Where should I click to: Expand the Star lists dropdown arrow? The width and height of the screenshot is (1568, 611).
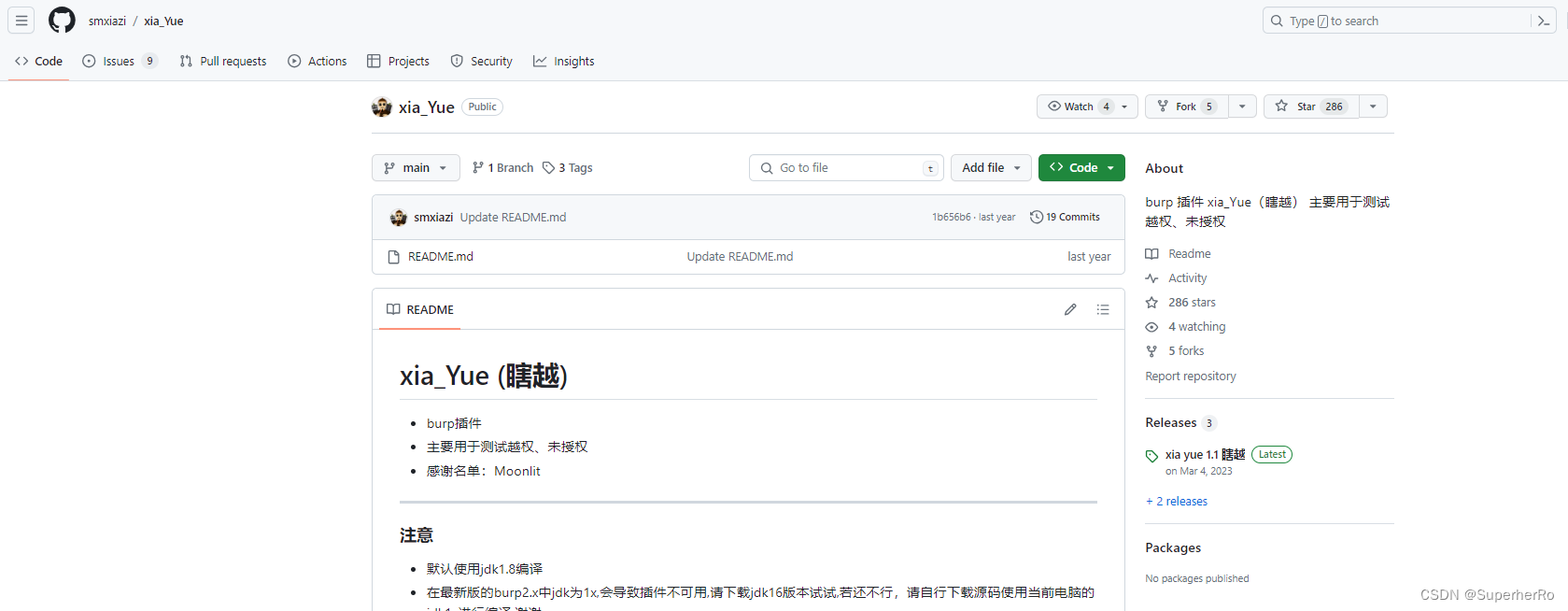(x=1373, y=107)
